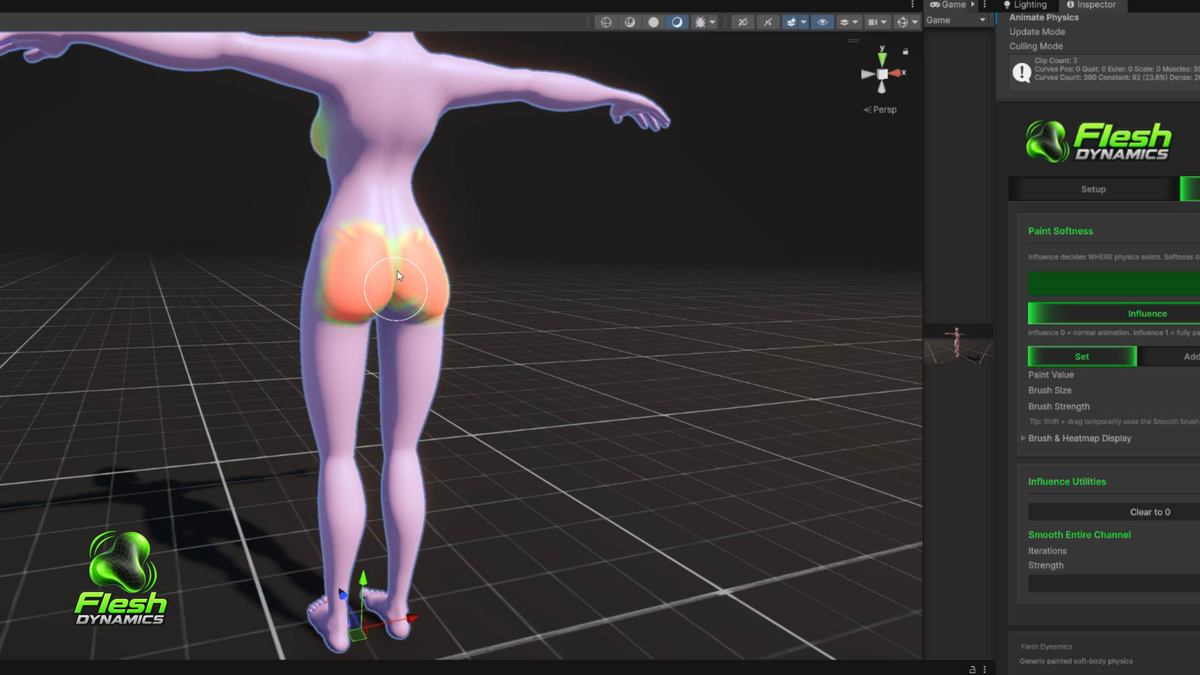Select shaded wireframe draw mode icon
The width and height of the screenshot is (1200, 675).
[630, 21]
